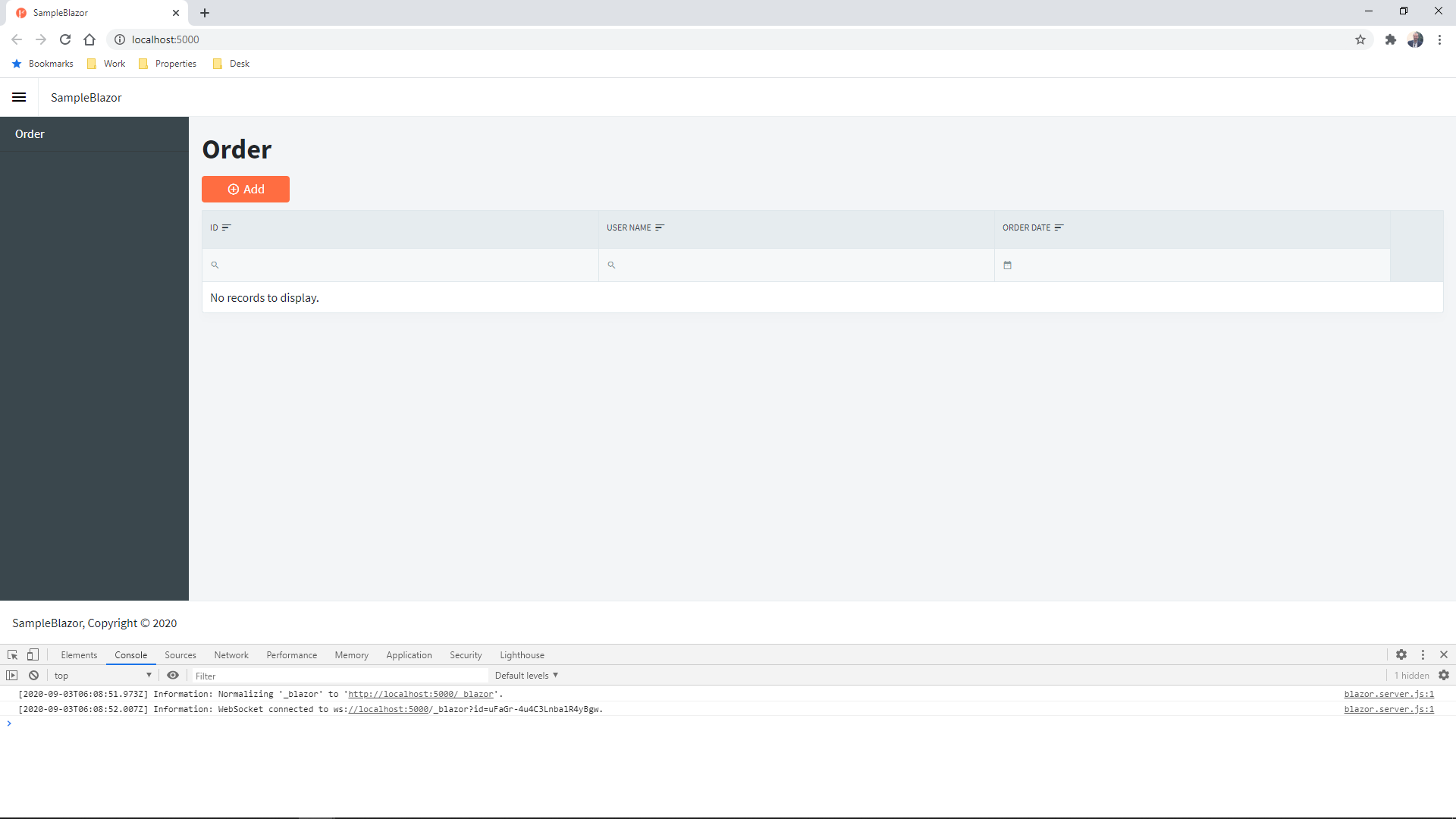Image resolution: width=1456 pixels, height=819 pixels.
Task: Open the Work bookmarks folder
Action: click(106, 64)
